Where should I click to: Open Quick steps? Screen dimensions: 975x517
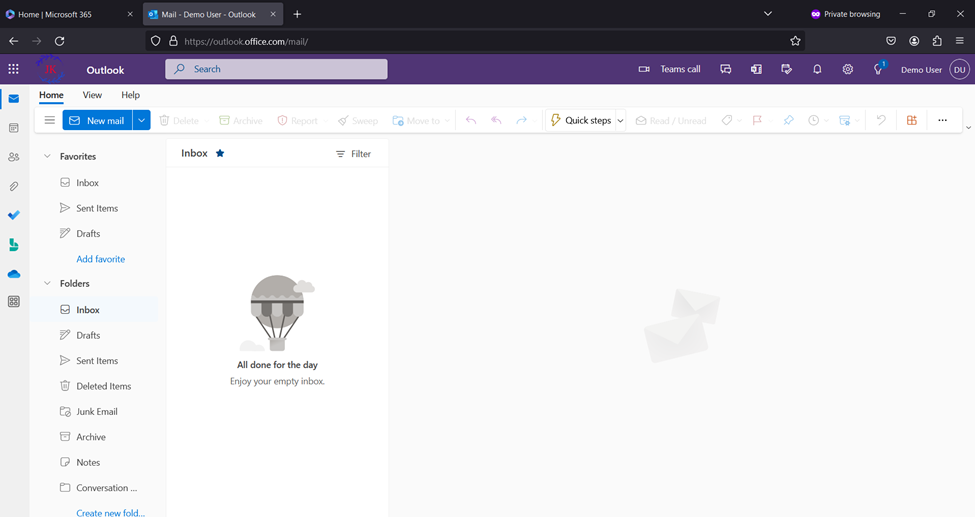click(x=581, y=120)
